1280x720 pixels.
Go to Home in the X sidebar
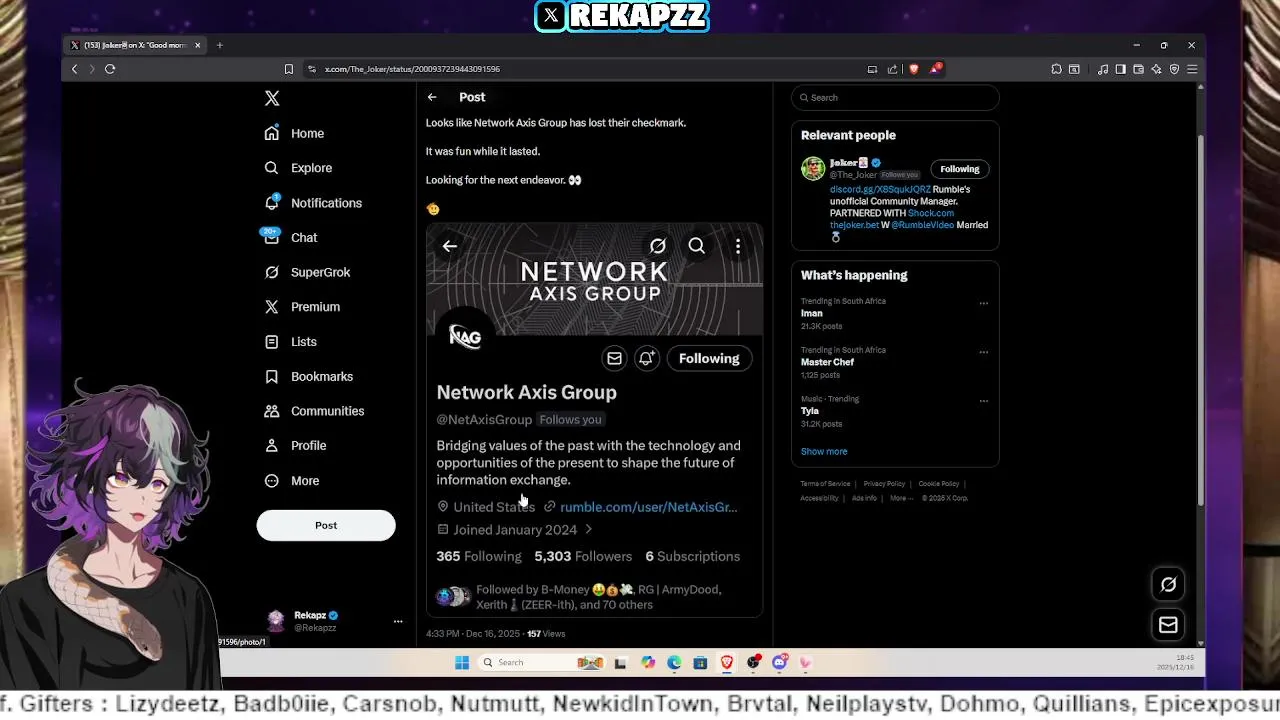click(294, 133)
